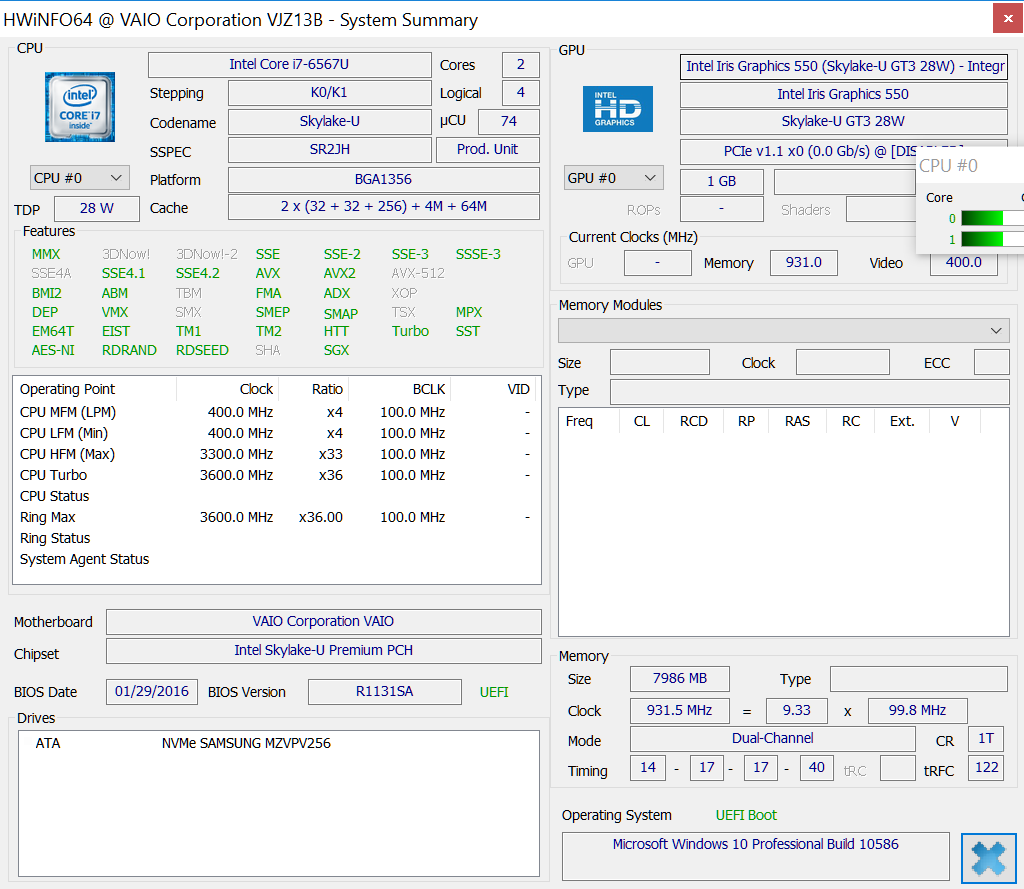Open the GPU #0 selector dropdown
Viewport: 1024px width, 889px height.
613,178
